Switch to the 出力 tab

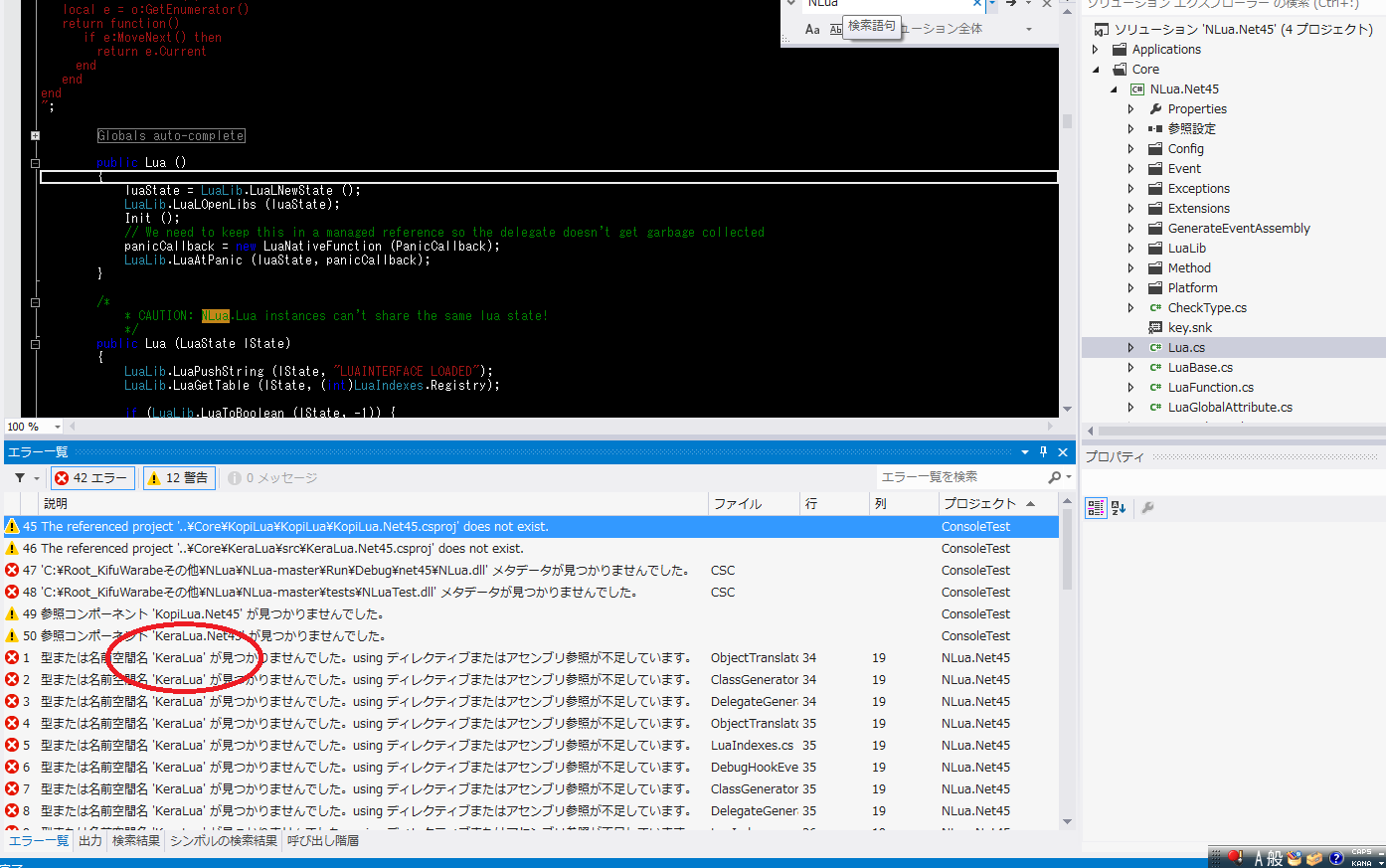[90, 841]
